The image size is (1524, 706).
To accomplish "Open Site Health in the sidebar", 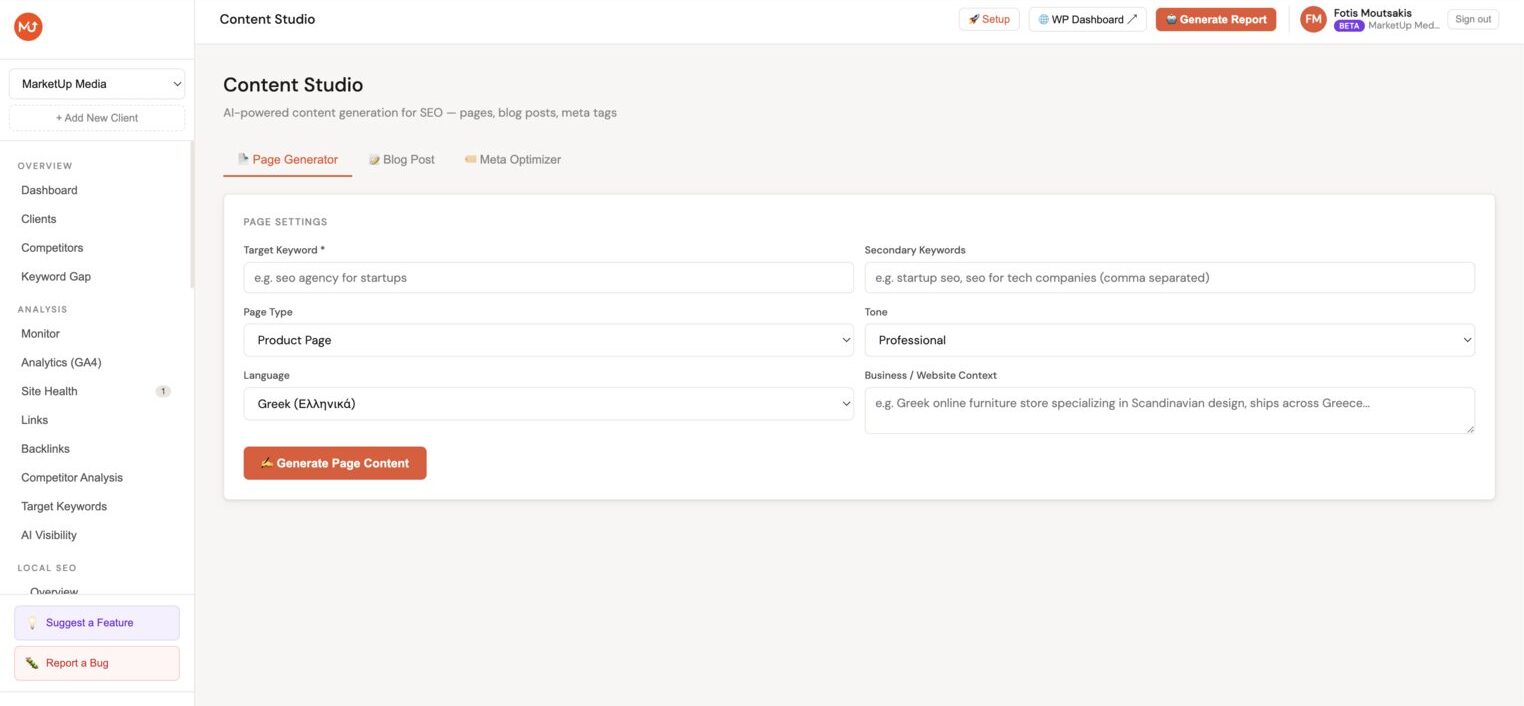I will (x=49, y=391).
